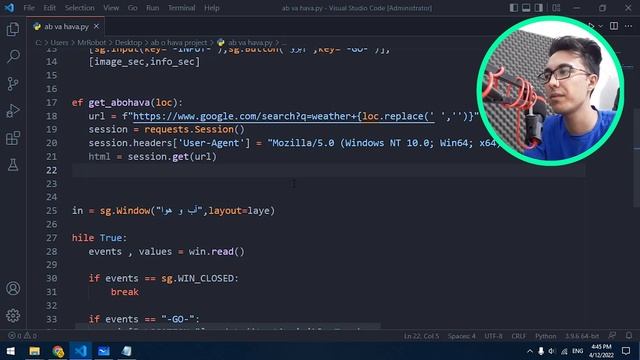Open the Go menu
This screenshot has height=360, width=640.
133,8
